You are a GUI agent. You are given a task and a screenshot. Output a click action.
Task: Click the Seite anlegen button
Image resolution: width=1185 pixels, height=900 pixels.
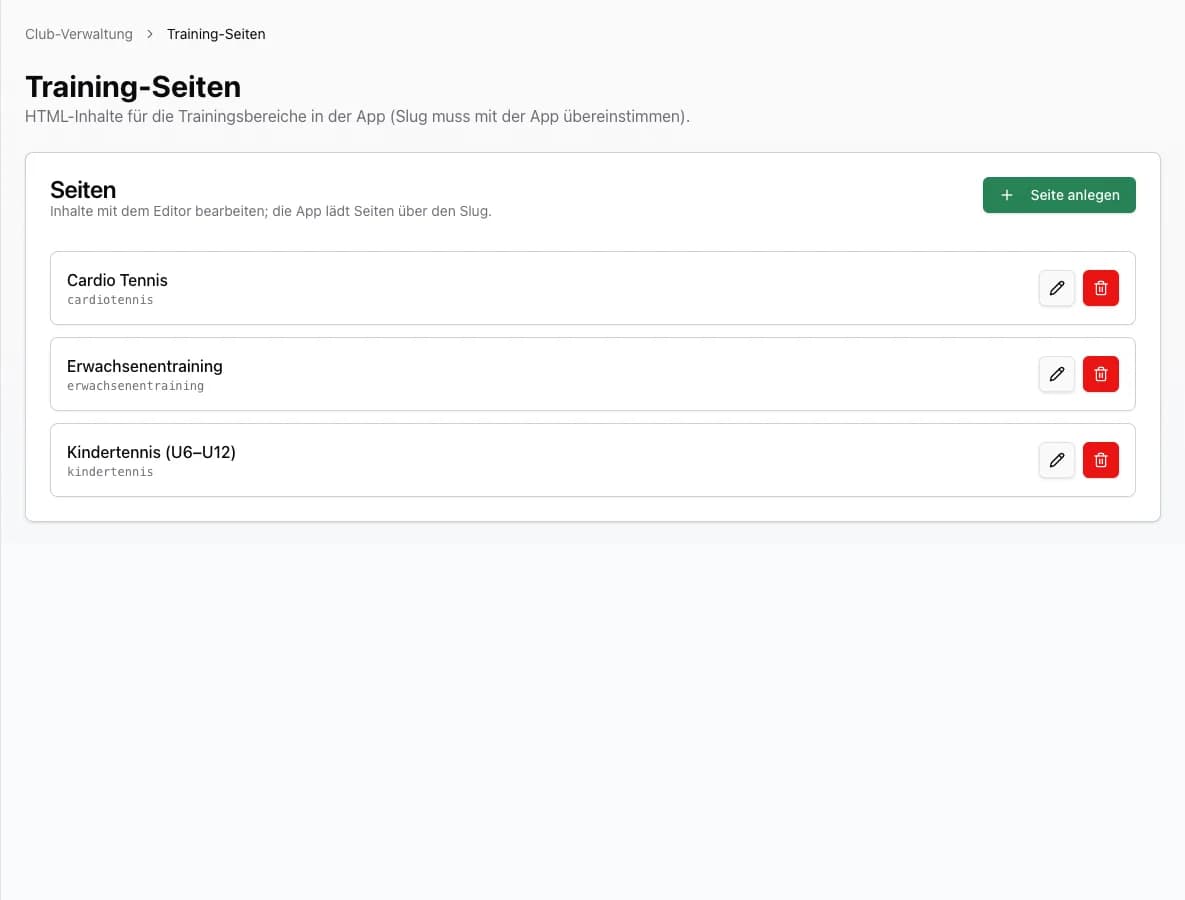[1059, 195]
